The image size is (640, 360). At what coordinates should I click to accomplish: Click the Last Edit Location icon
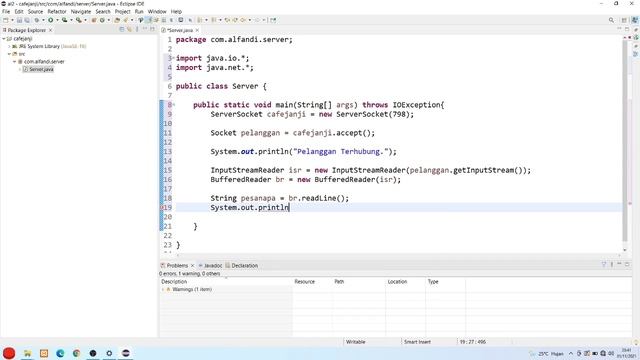pos(227,20)
